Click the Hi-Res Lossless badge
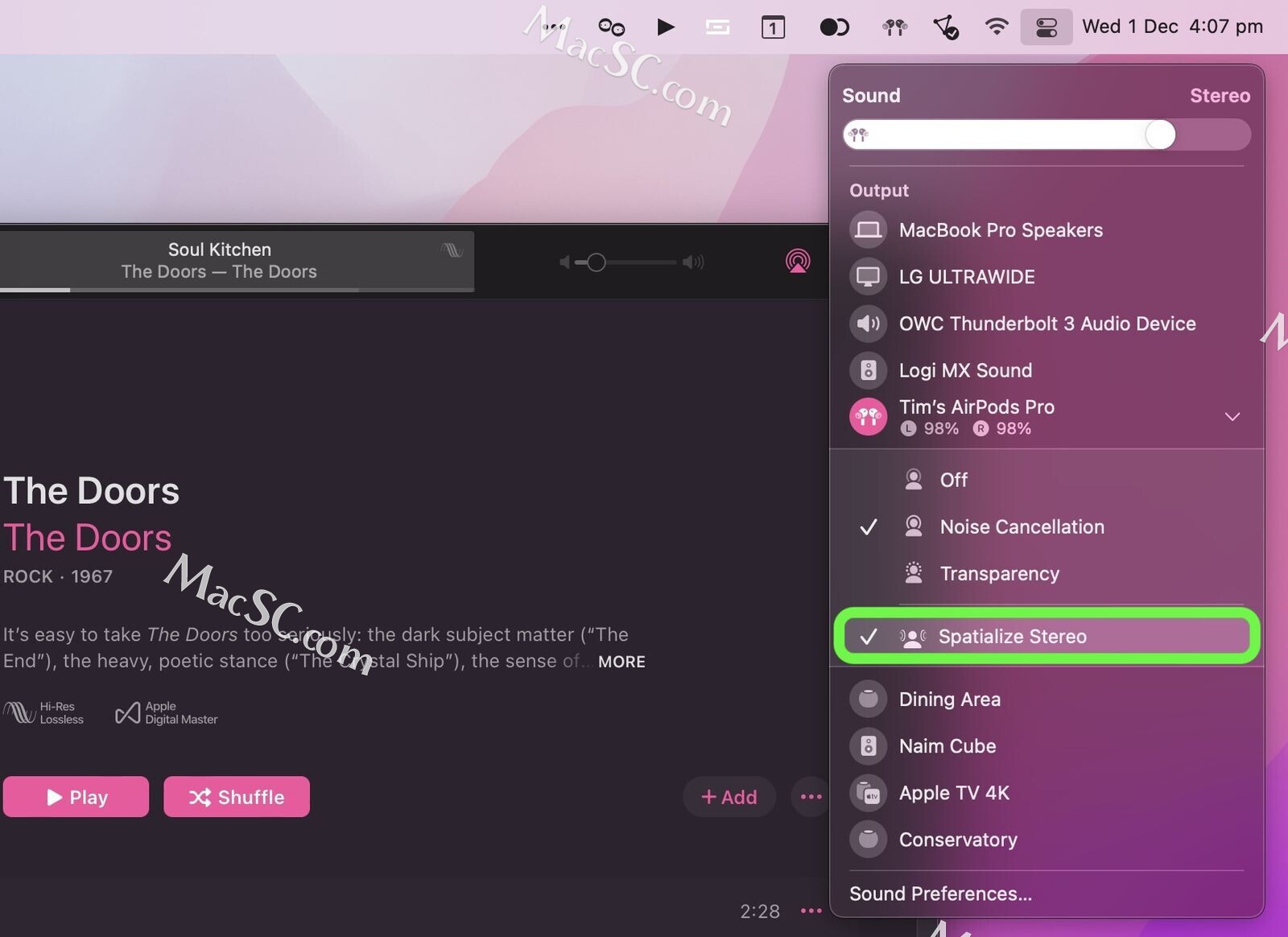 [x=43, y=713]
